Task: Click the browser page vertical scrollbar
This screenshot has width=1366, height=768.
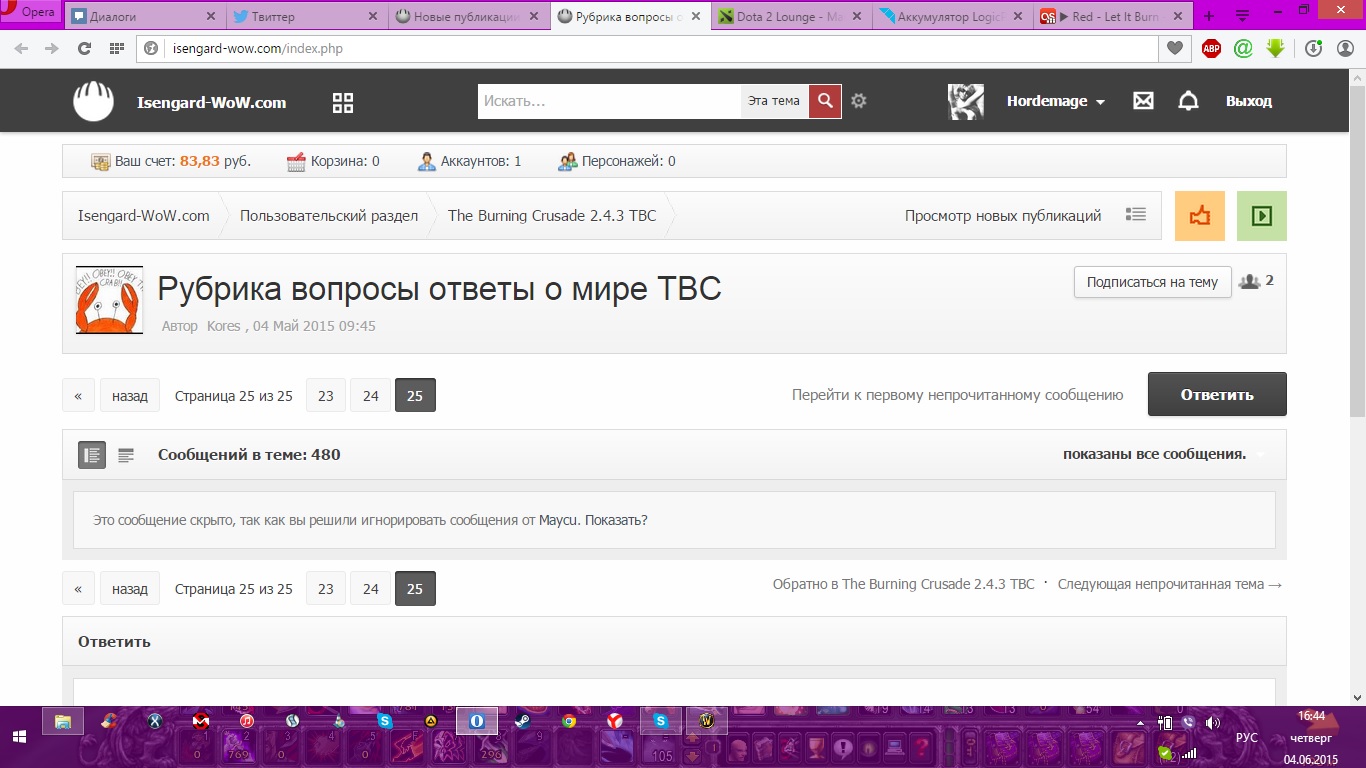Action: point(1357,386)
